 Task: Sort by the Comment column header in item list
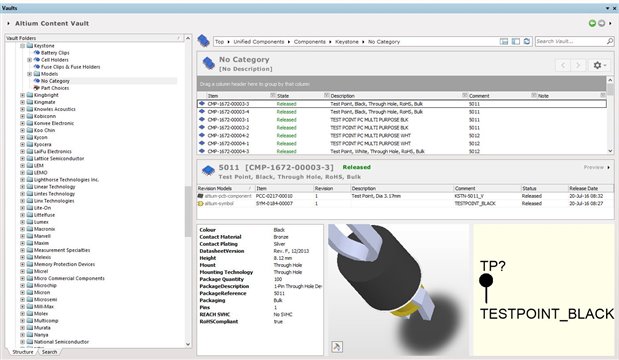click(x=479, y=96)
